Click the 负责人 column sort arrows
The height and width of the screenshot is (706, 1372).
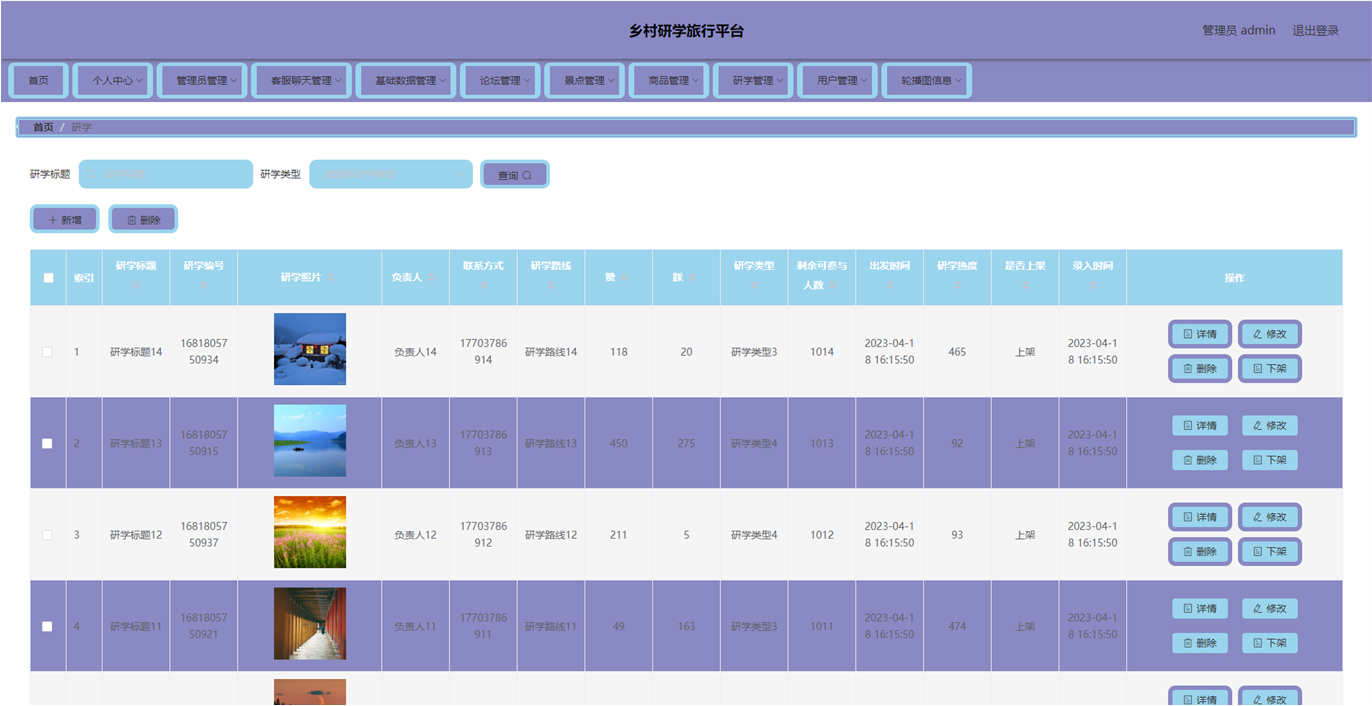[431, 278]
